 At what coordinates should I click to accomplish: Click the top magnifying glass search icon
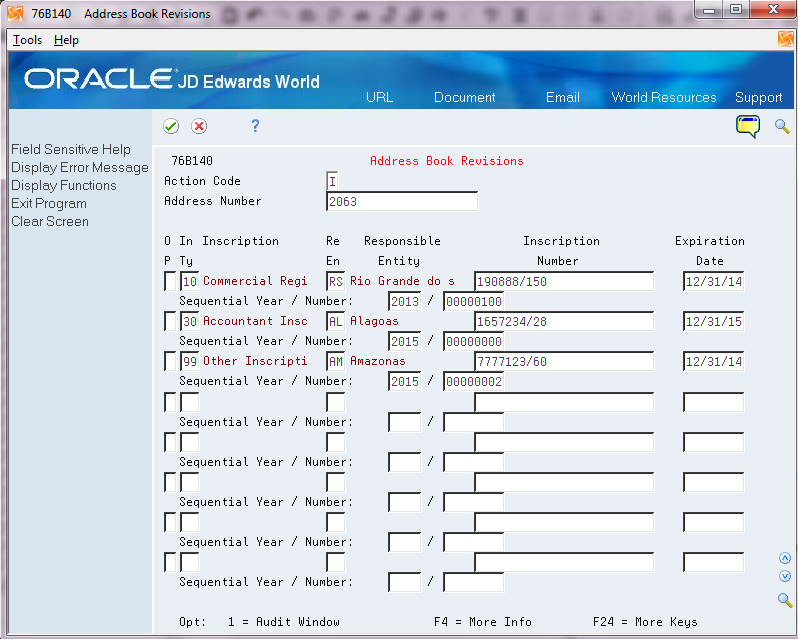click(782, 126)
